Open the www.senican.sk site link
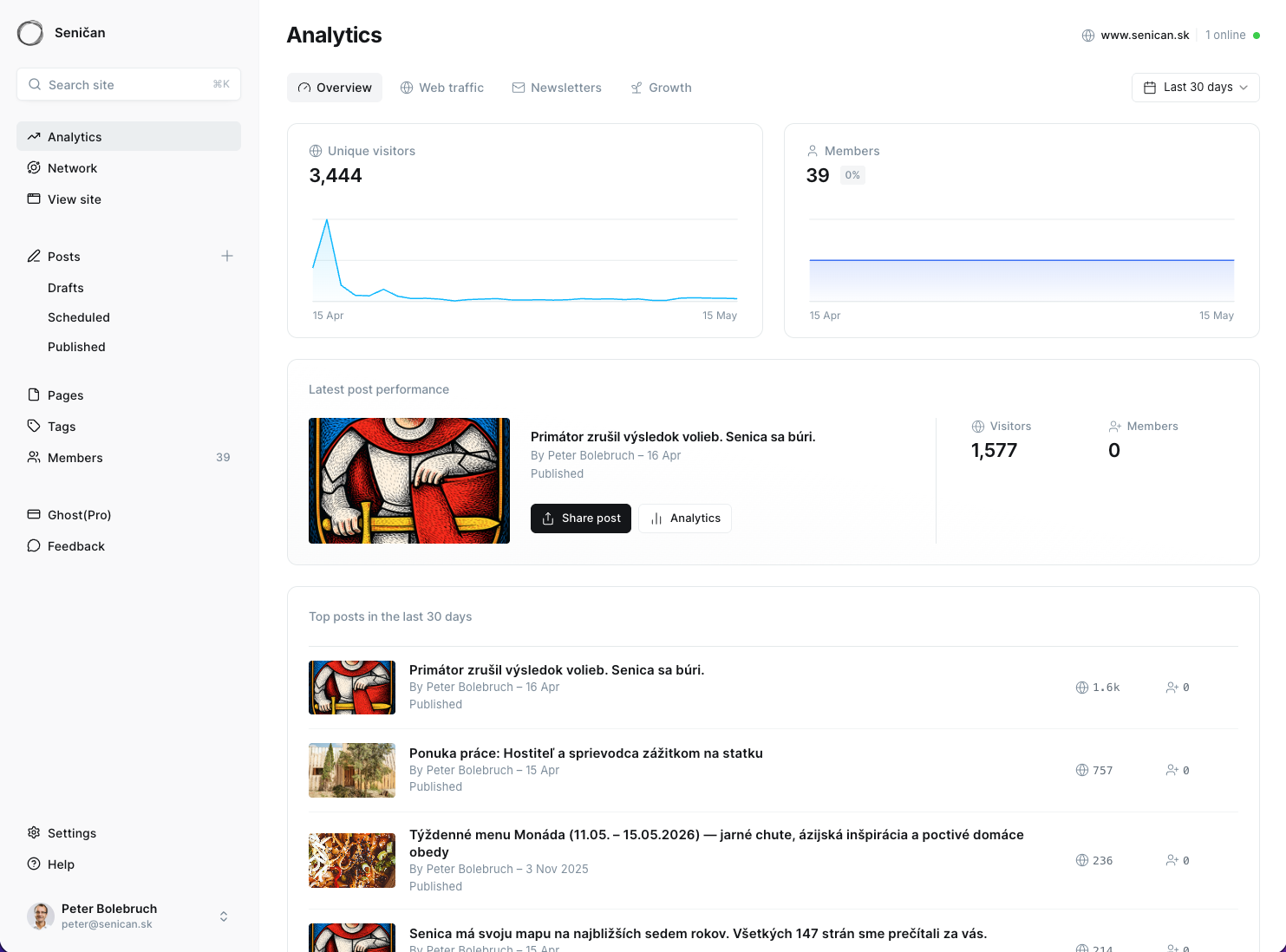 [x=1145, y=36]
